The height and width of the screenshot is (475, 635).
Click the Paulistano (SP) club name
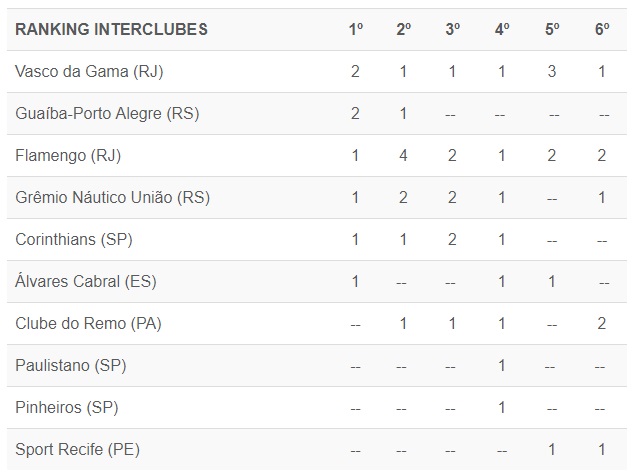click(70, 366)
